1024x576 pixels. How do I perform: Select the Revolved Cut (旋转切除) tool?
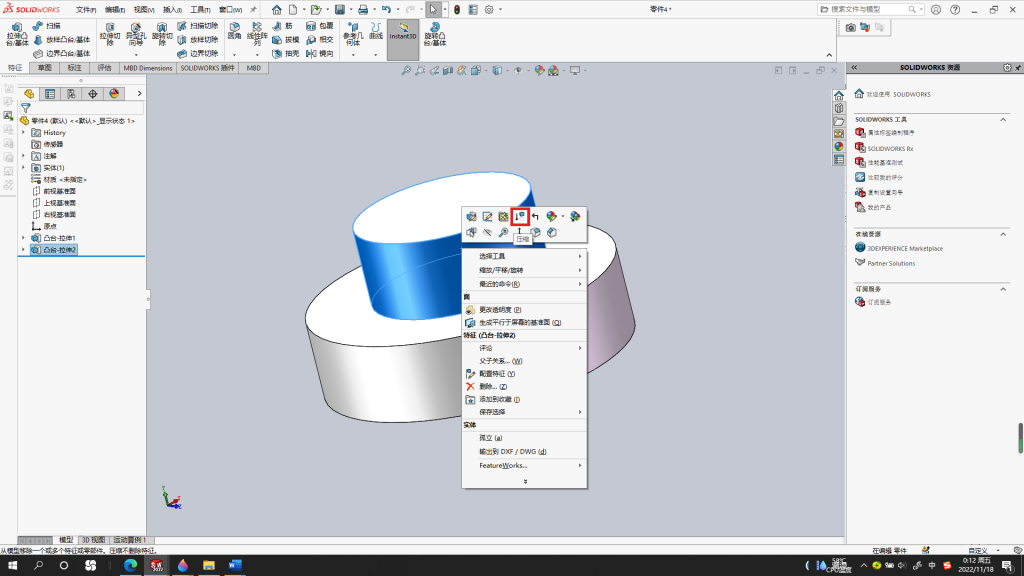pos(161,34)
